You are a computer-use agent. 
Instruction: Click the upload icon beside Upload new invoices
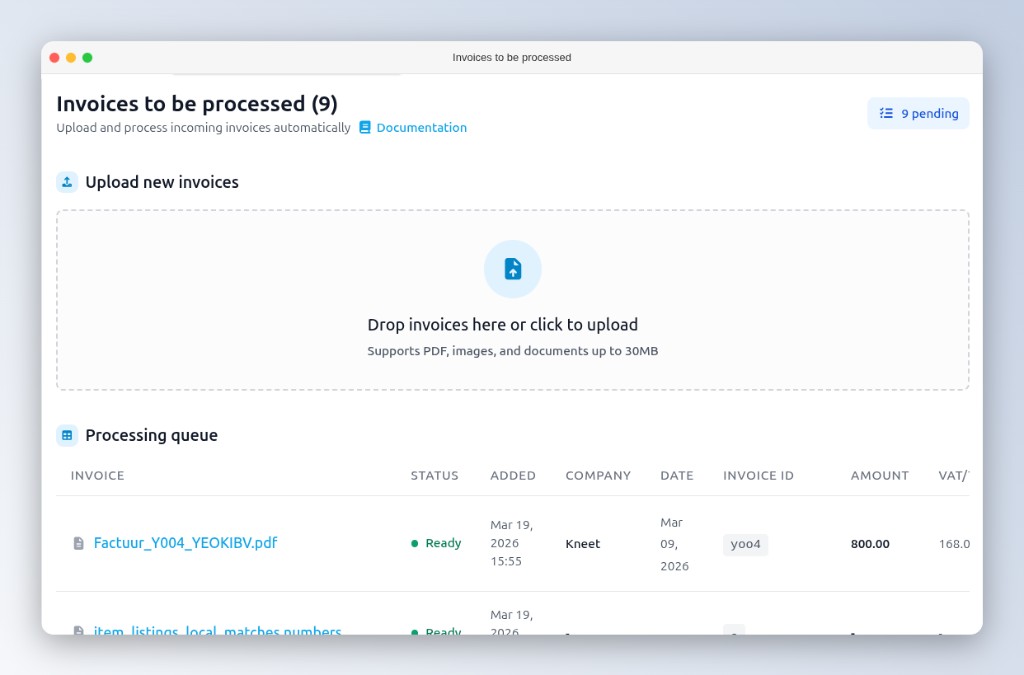click(67, 182)
